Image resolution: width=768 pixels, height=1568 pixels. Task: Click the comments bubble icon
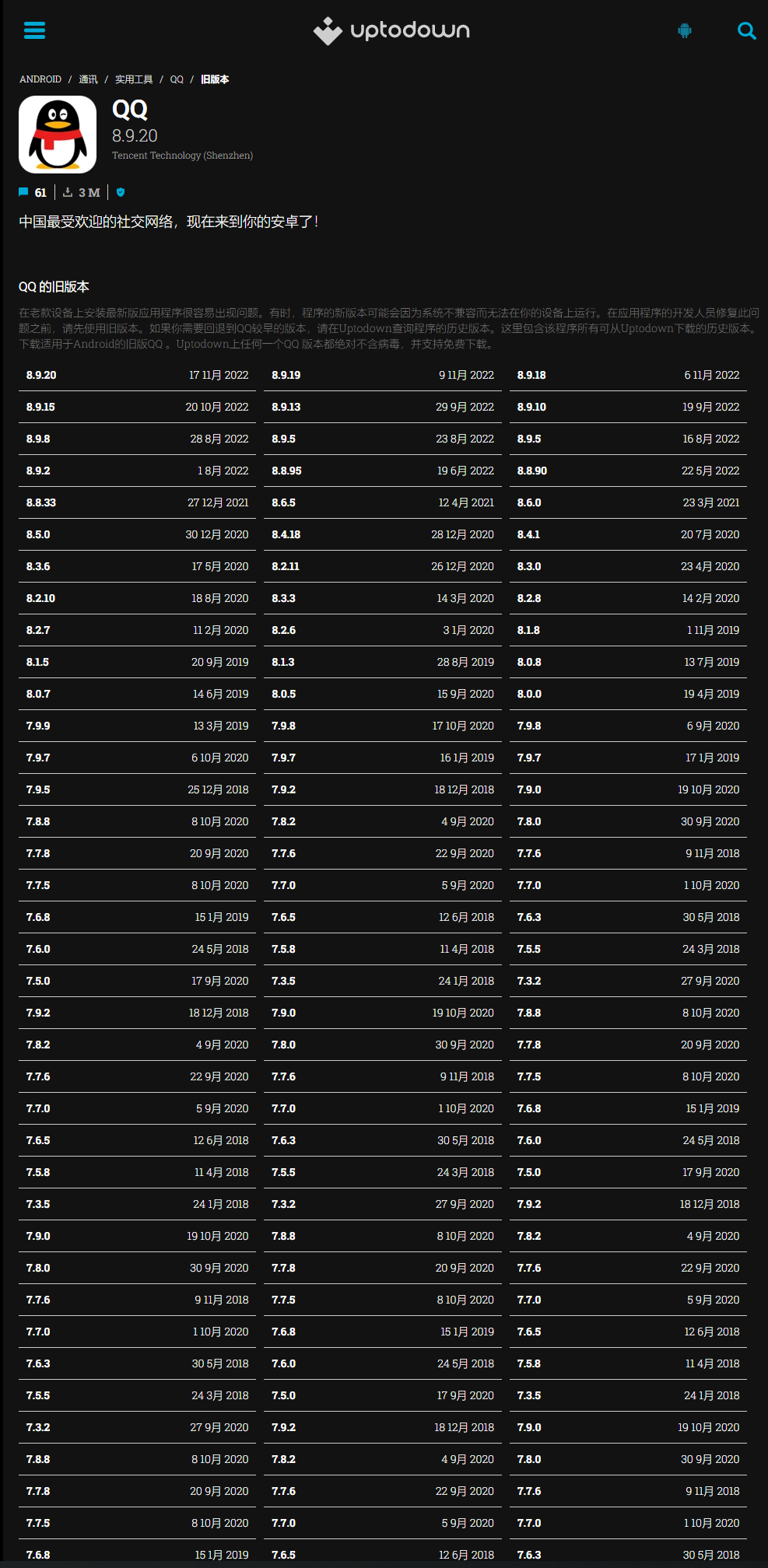pos(23,192)
